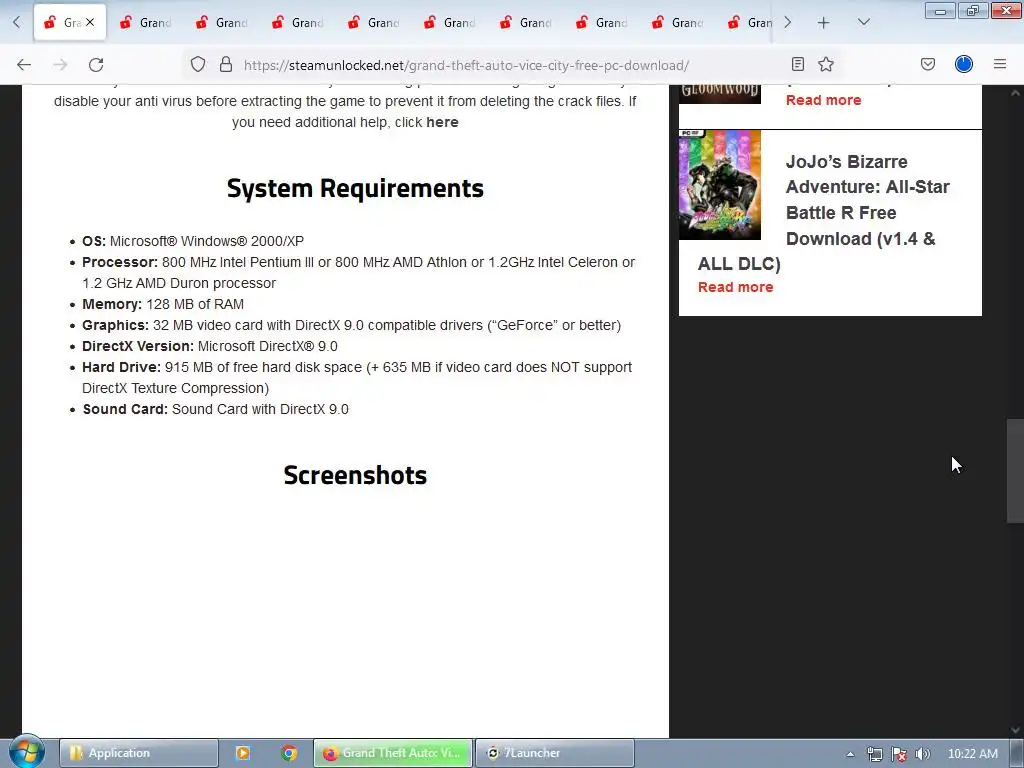Switch to the fifth Grand tab
Viewport: 1024px width, 768px height.
[374, 23]
